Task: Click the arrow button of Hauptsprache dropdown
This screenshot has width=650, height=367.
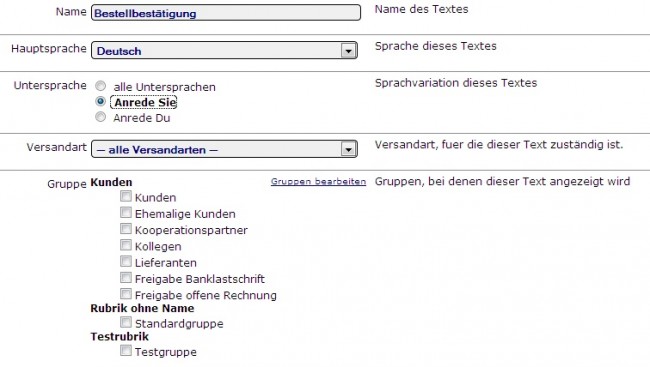Action: coord(348,51)
